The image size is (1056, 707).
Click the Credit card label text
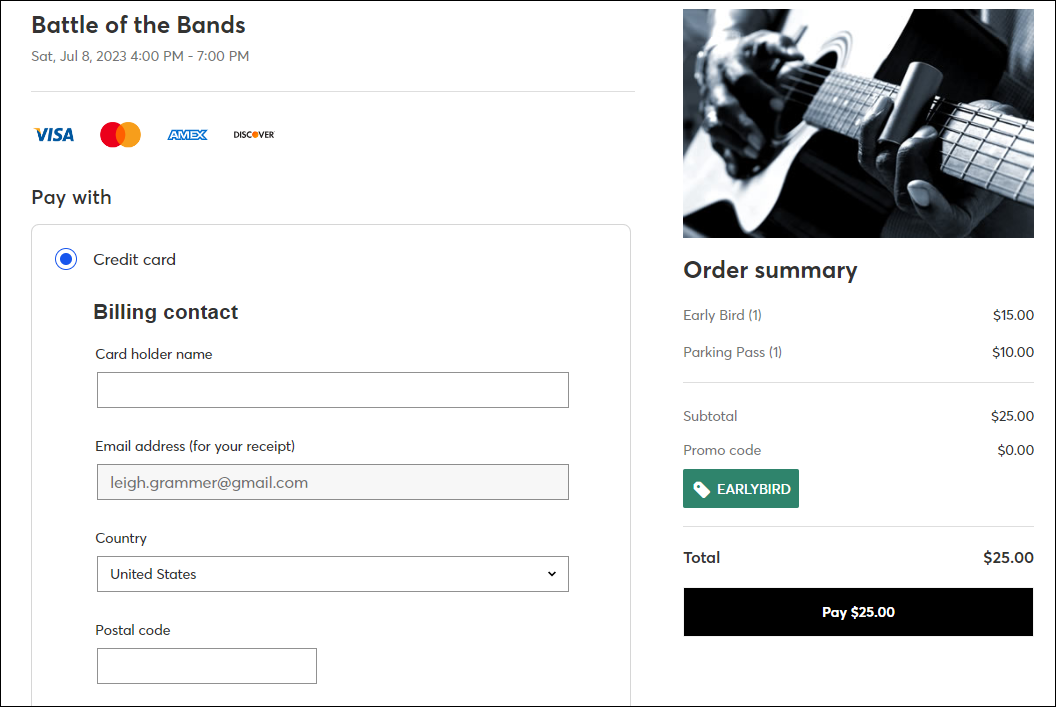click(134, 260)
